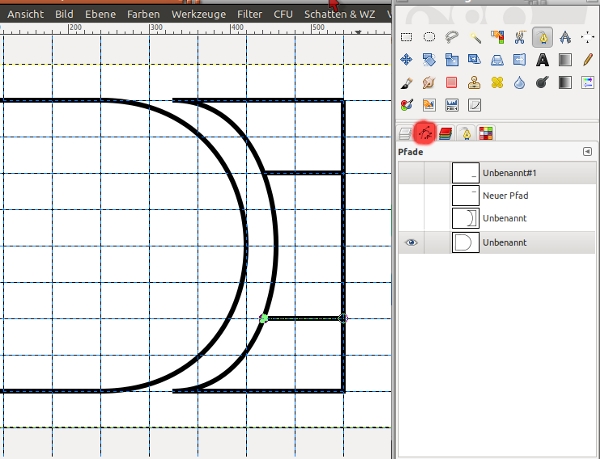Viewport: 600px width, 459px height.
Task: Select the Fuzzy Select magic wand tool
Action: 475,37
